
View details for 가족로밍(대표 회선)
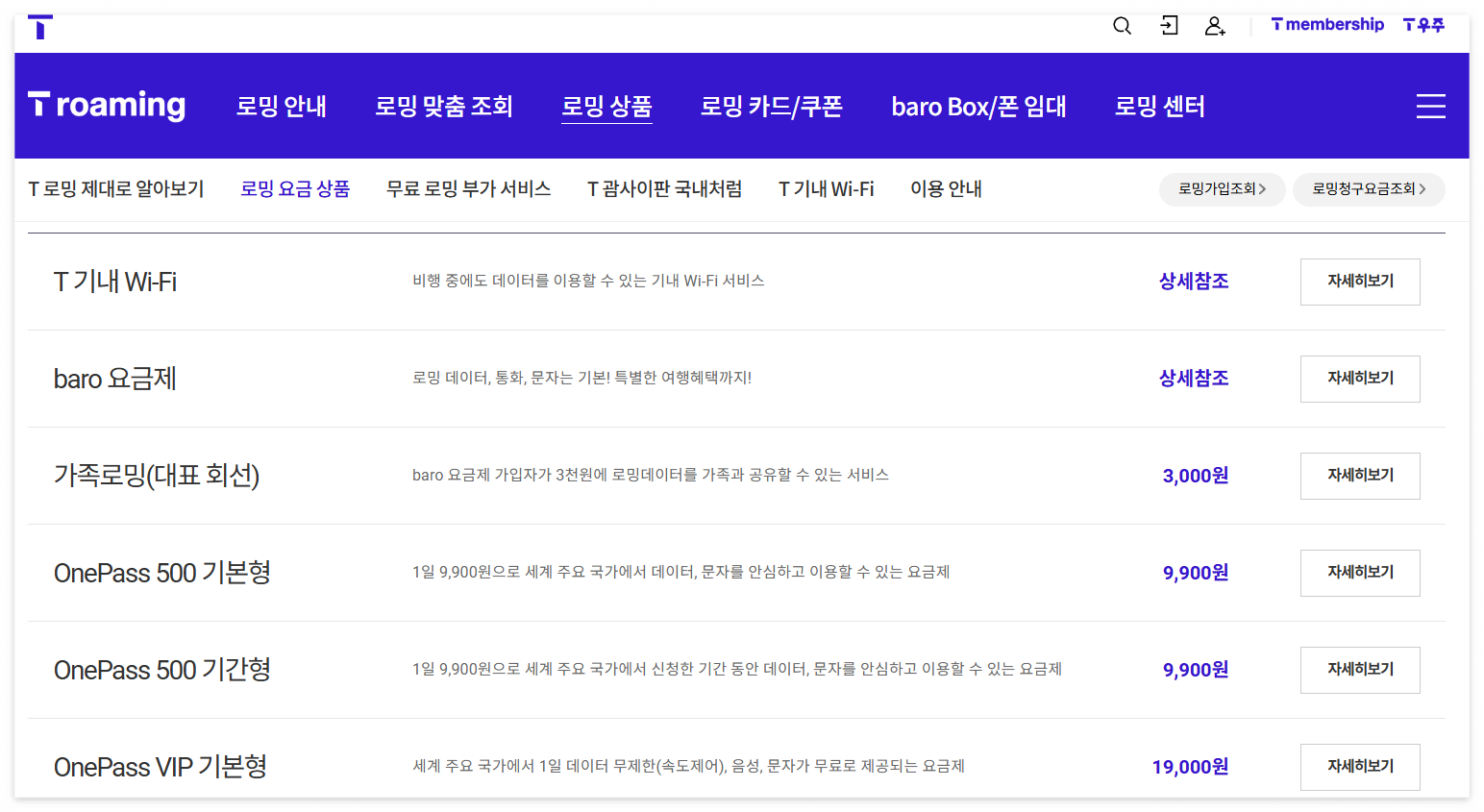[1360, 476]
